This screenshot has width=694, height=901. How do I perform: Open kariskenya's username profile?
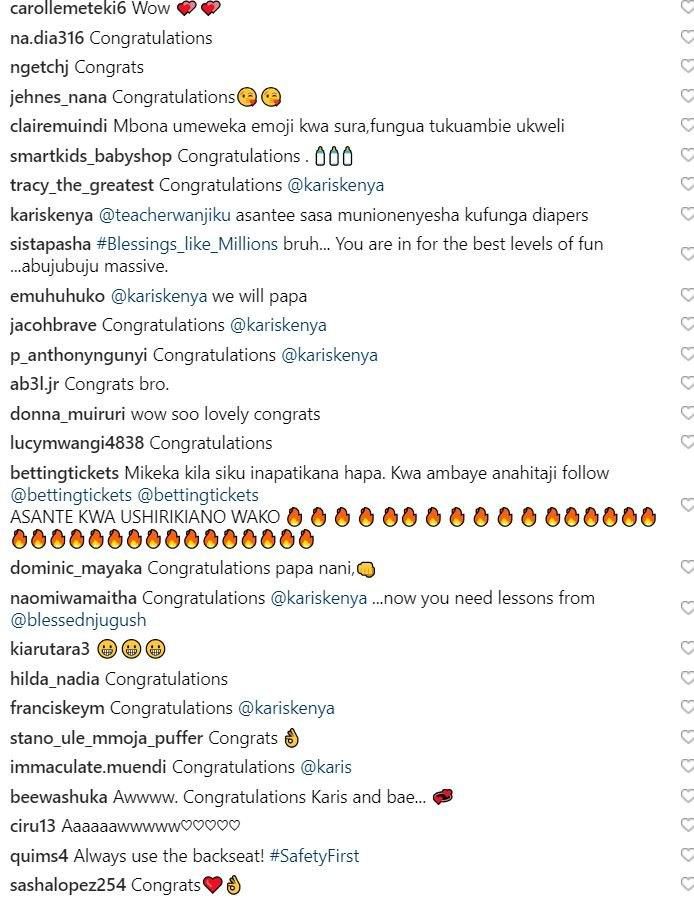tap(51, 215)
